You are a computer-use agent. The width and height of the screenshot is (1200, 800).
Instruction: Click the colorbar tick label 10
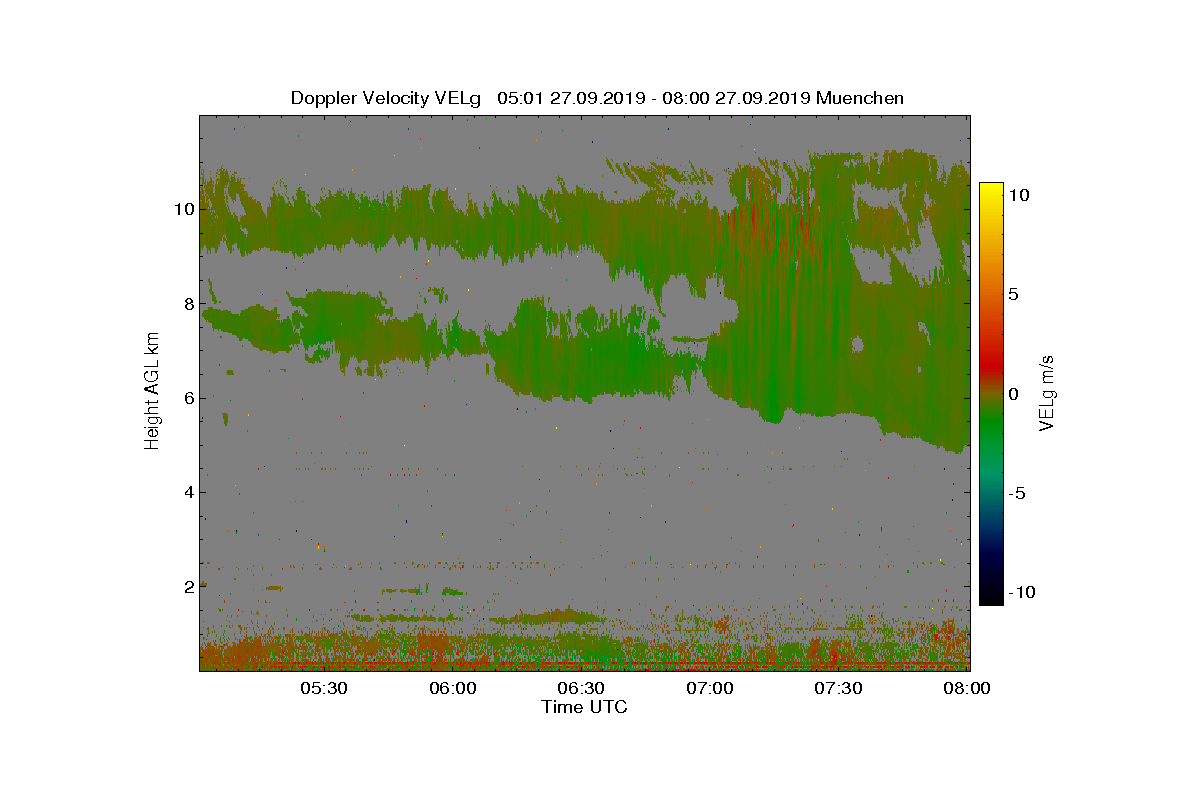(1020, 196)
